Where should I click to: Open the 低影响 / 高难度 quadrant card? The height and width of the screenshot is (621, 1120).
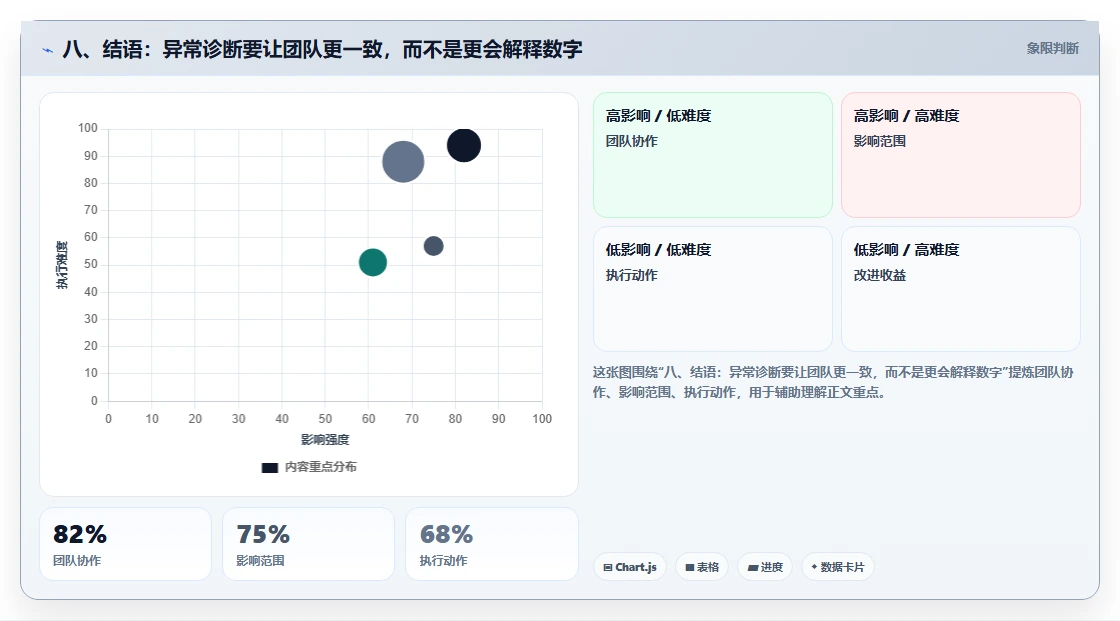click(x=961, y=289)
